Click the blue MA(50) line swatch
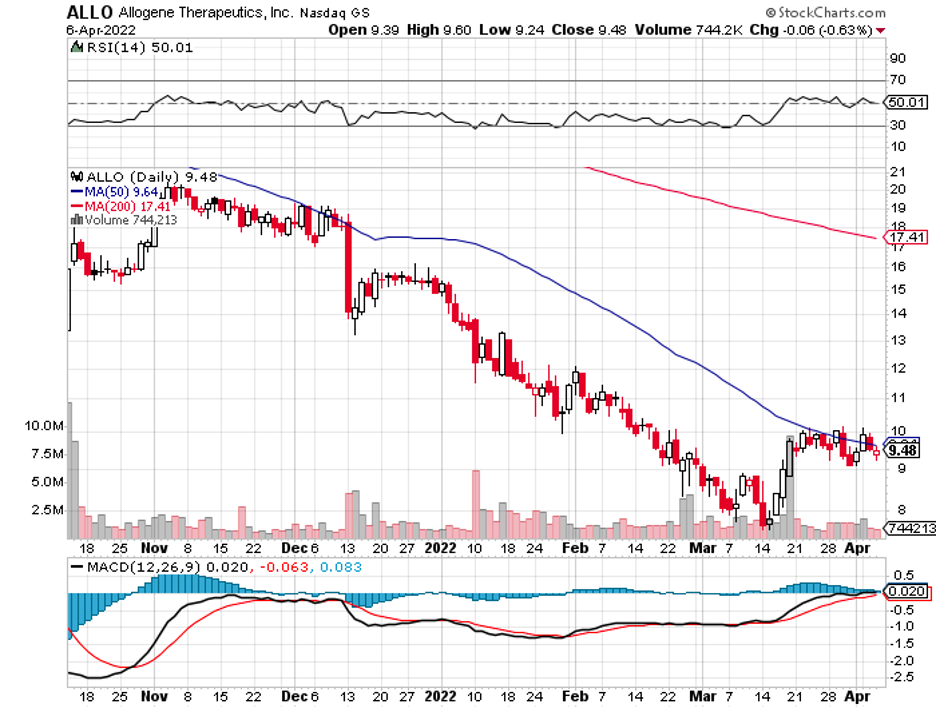The image size is (936, 708). pos(76,192)
